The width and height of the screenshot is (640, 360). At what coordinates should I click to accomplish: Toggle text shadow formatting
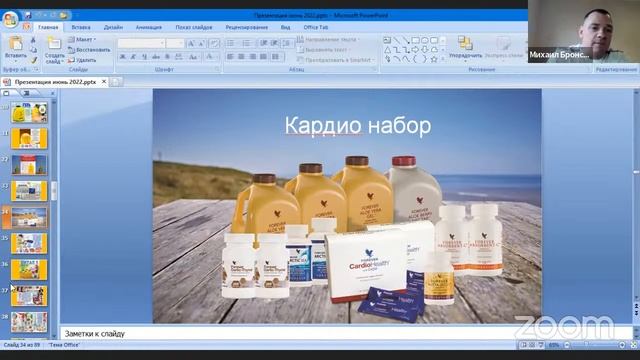(x=167, y=57)
